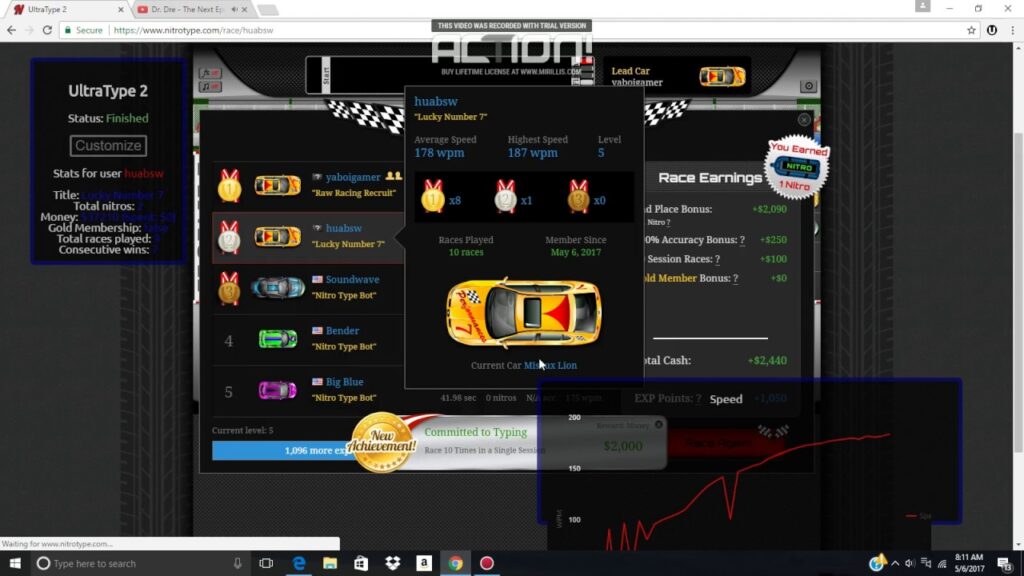This screenshot has width=1024, height=576.
Task: Click the New Achievement gold seal
Action: 382,443
